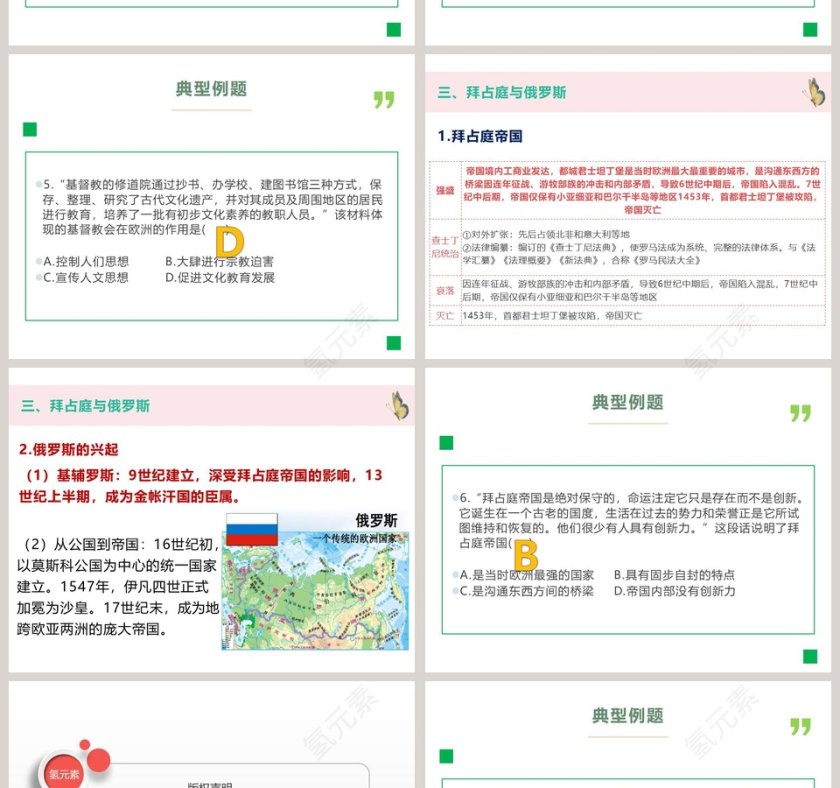Click the butterfly icon on the 俄罗斯的兴起 slide
The height and width of the screenshot is (788, 840).
point(398,405)
